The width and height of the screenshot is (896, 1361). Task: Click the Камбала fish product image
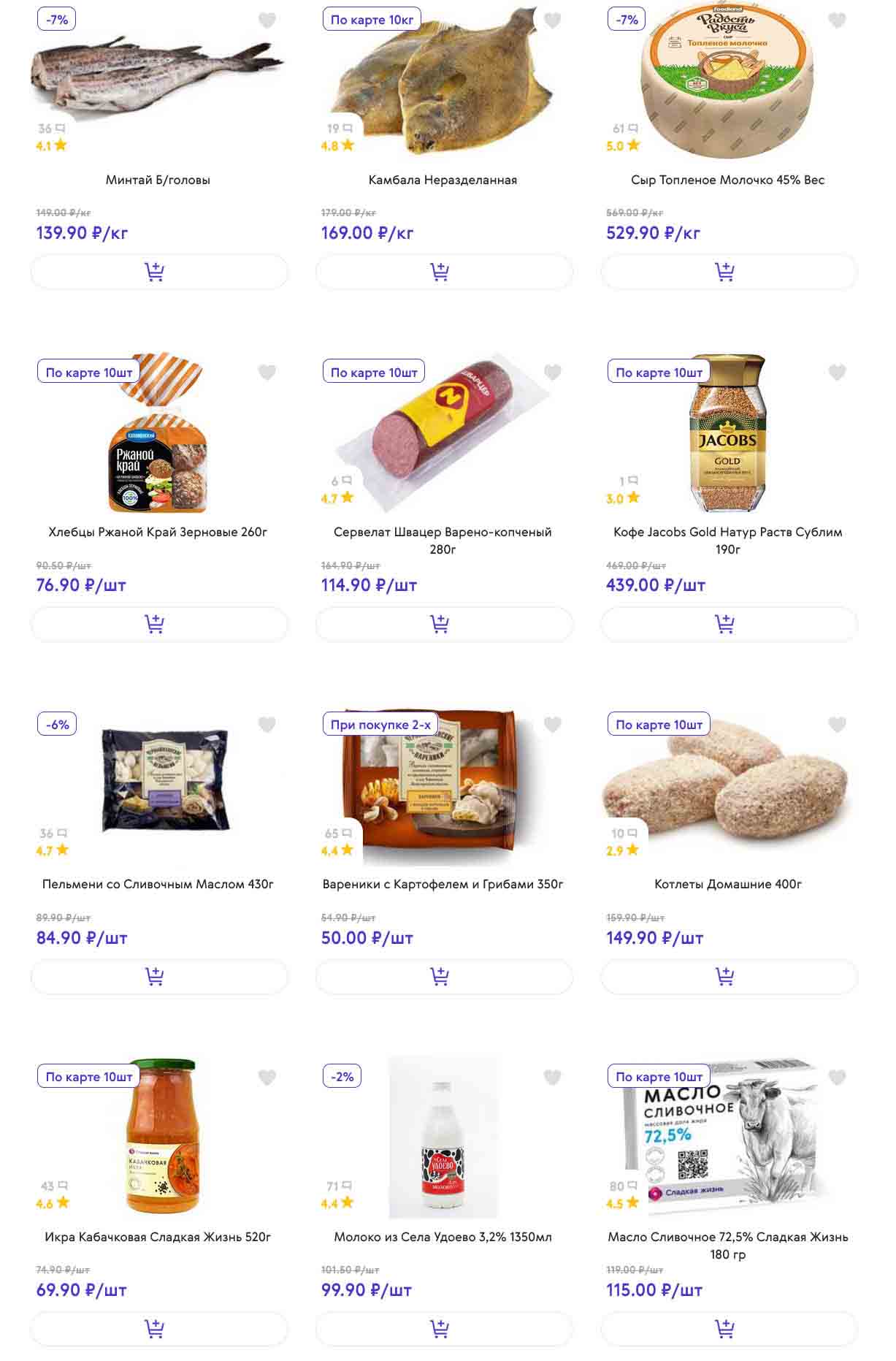point(444,82)
